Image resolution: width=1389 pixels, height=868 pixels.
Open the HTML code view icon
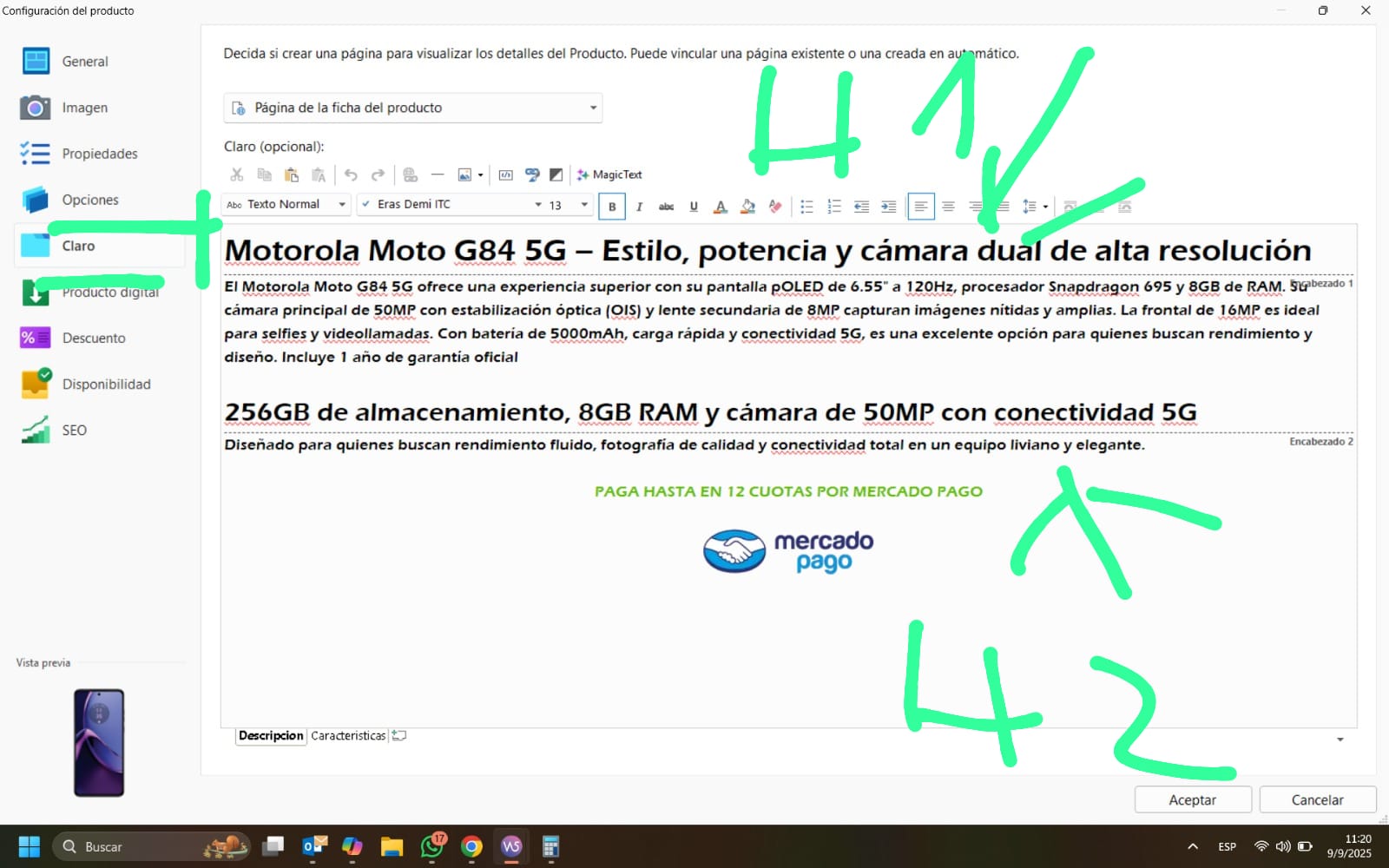point(505,174)
